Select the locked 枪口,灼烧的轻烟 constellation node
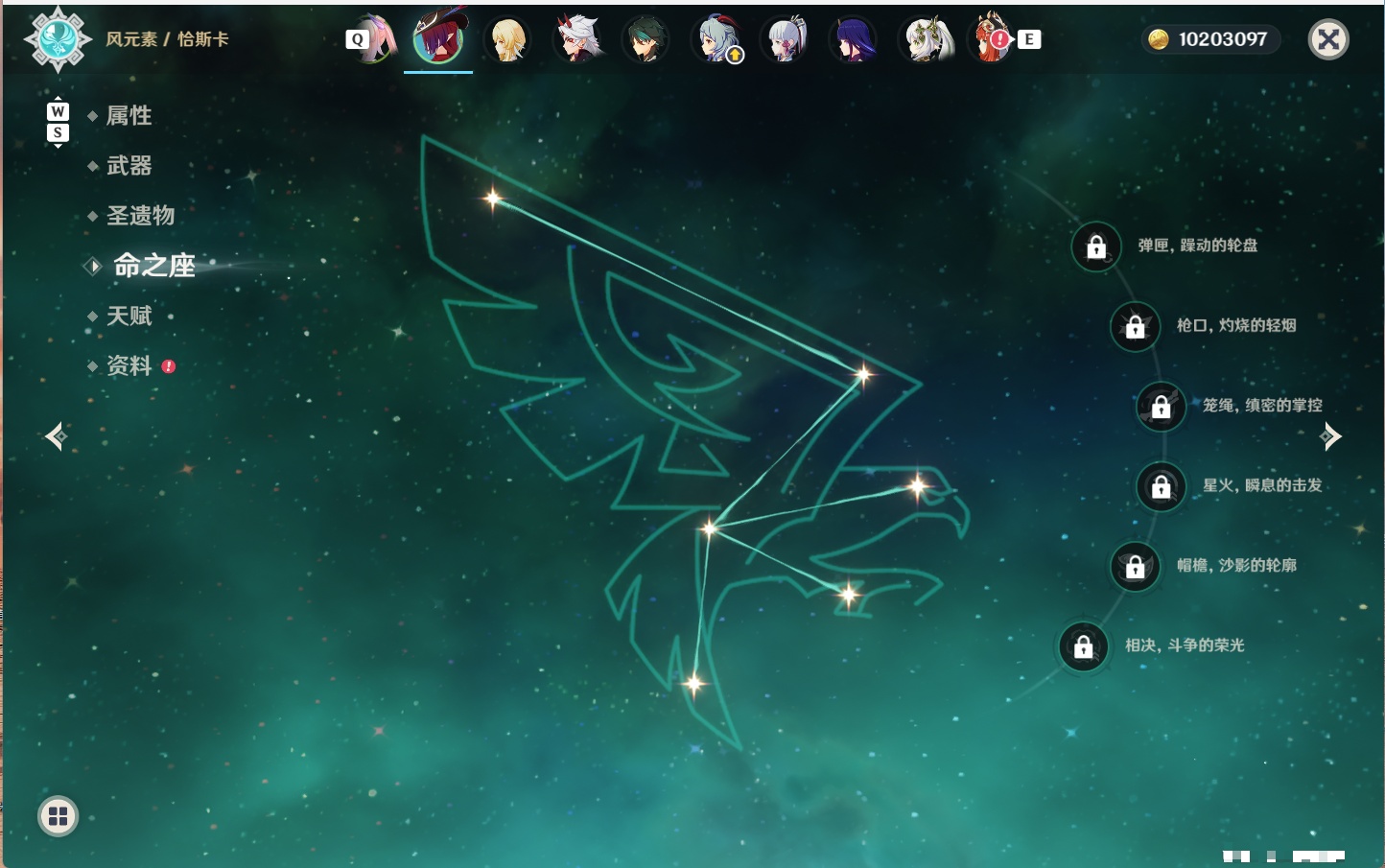1385x868 pixels. 1135,327
